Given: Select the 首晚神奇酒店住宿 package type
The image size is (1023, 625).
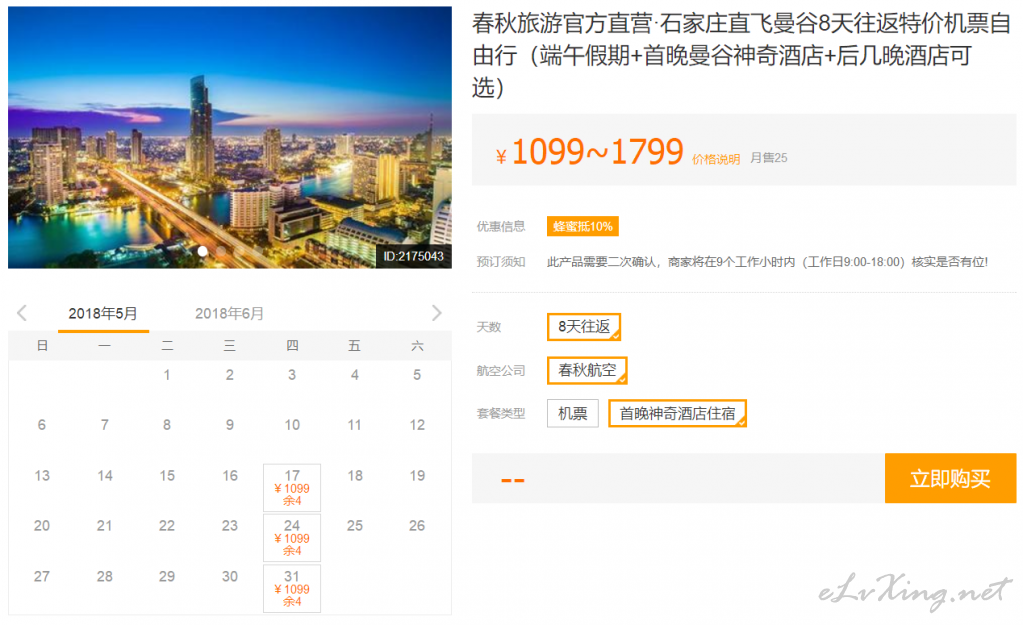Looking at the screenshot, I should [x=677, y=414].
